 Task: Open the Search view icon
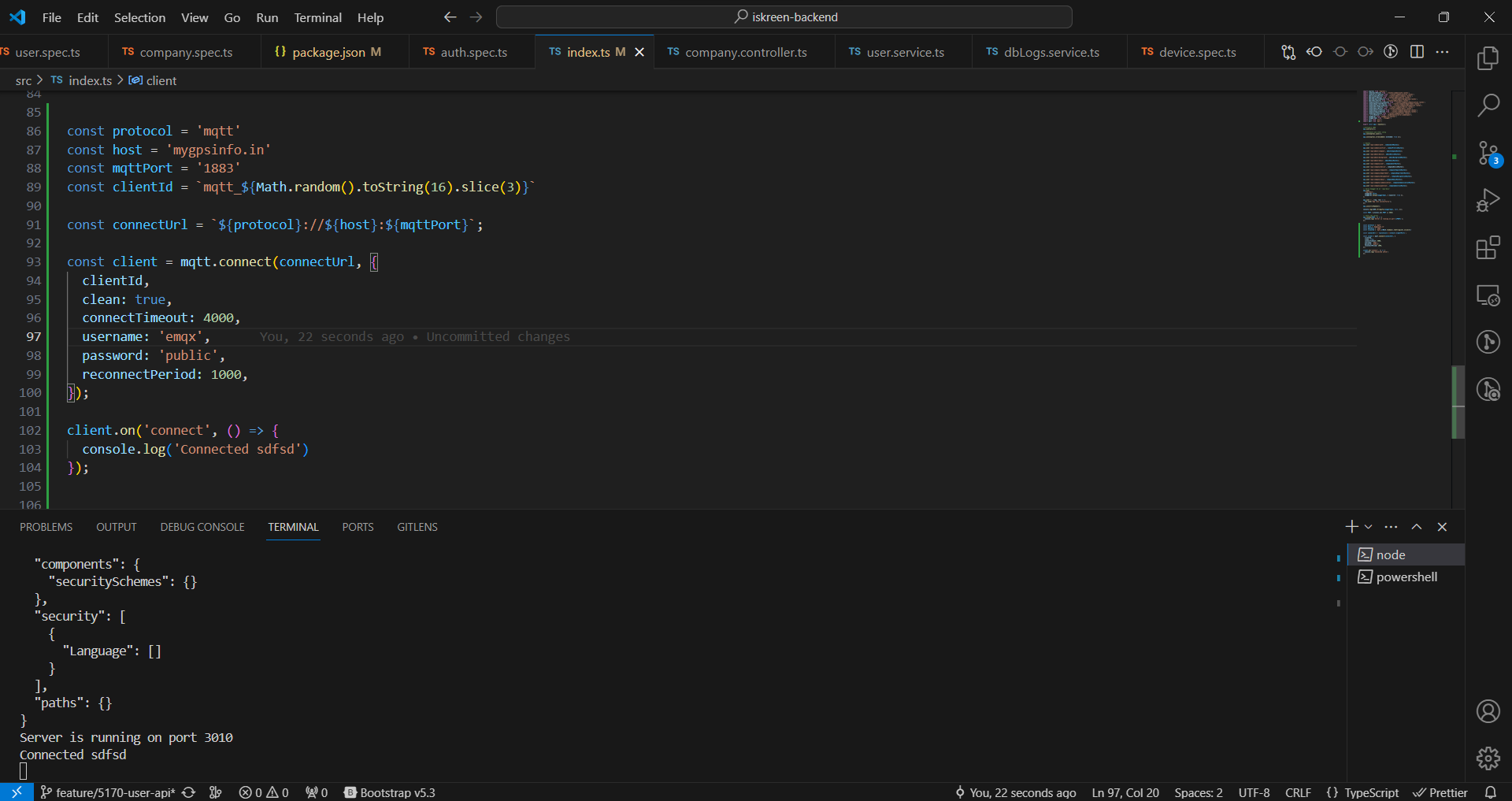[1488, 105]
